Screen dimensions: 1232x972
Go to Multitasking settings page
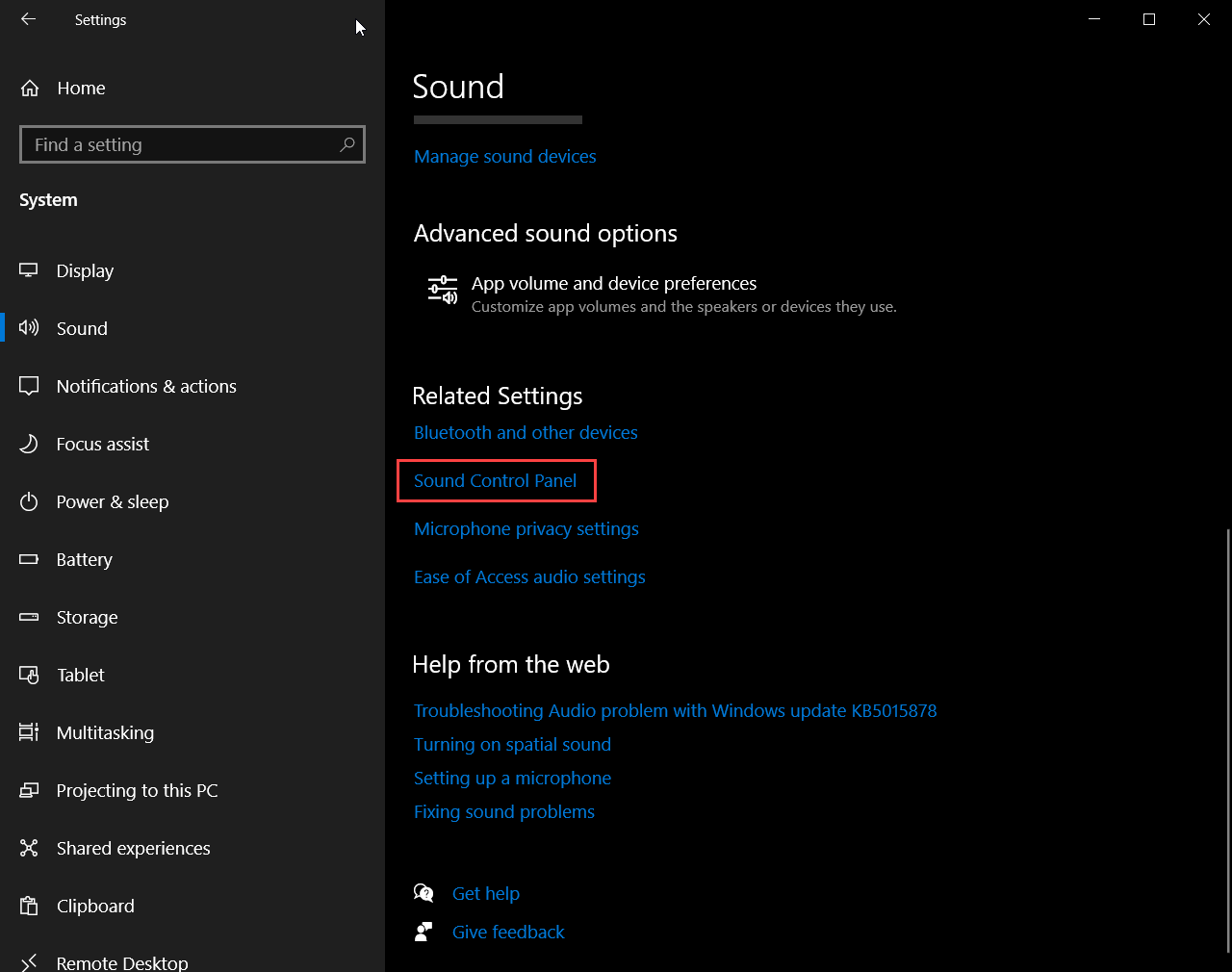pos(105,732)
